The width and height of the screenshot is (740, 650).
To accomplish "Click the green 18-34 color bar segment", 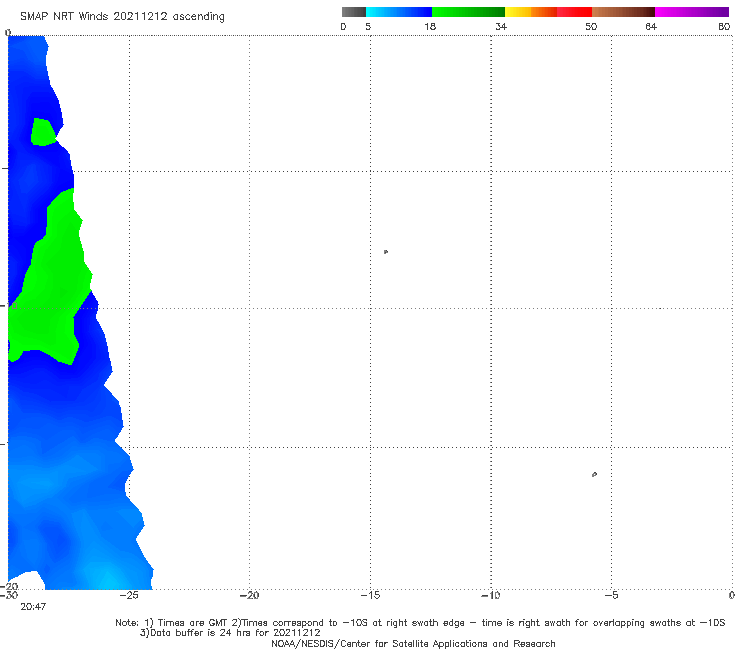I will coord(468,12).
